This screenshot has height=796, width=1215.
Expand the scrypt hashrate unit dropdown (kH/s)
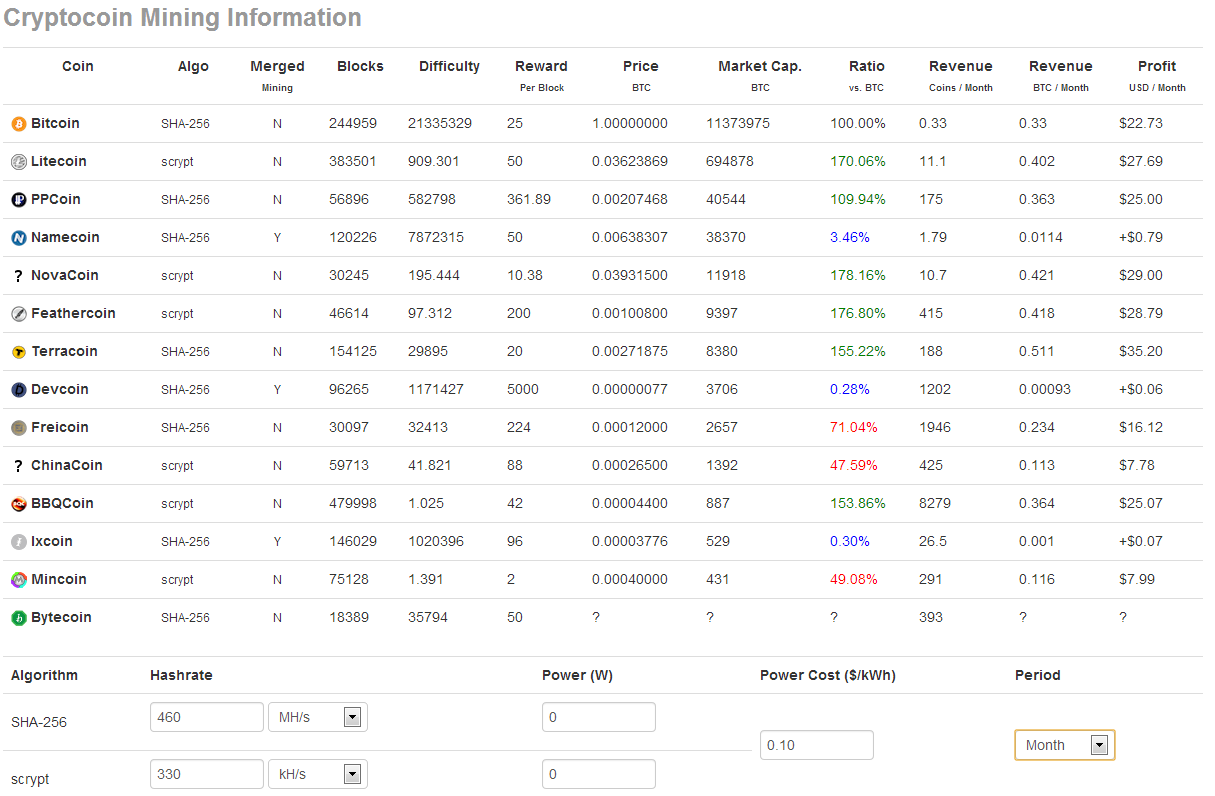click(318, 775)
